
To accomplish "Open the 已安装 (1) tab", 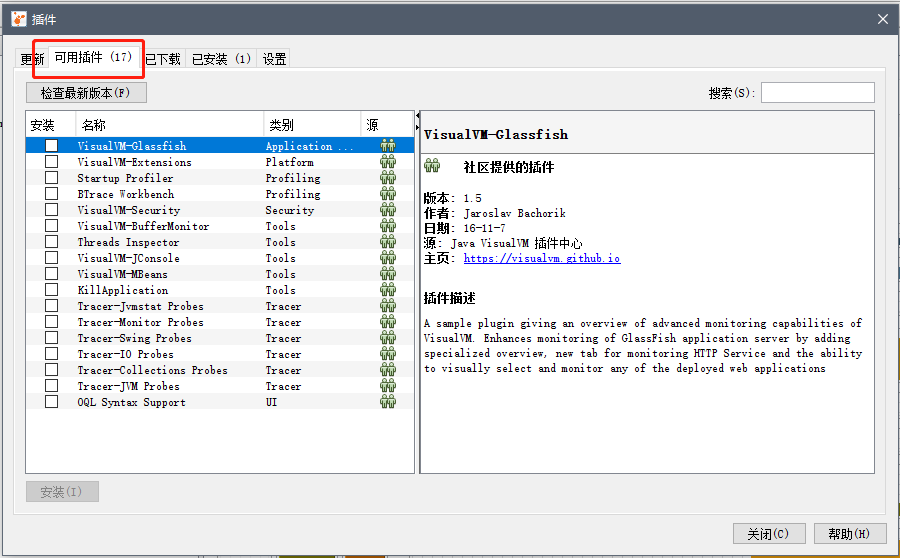I will pyautogui.click(x=221, y=59).
